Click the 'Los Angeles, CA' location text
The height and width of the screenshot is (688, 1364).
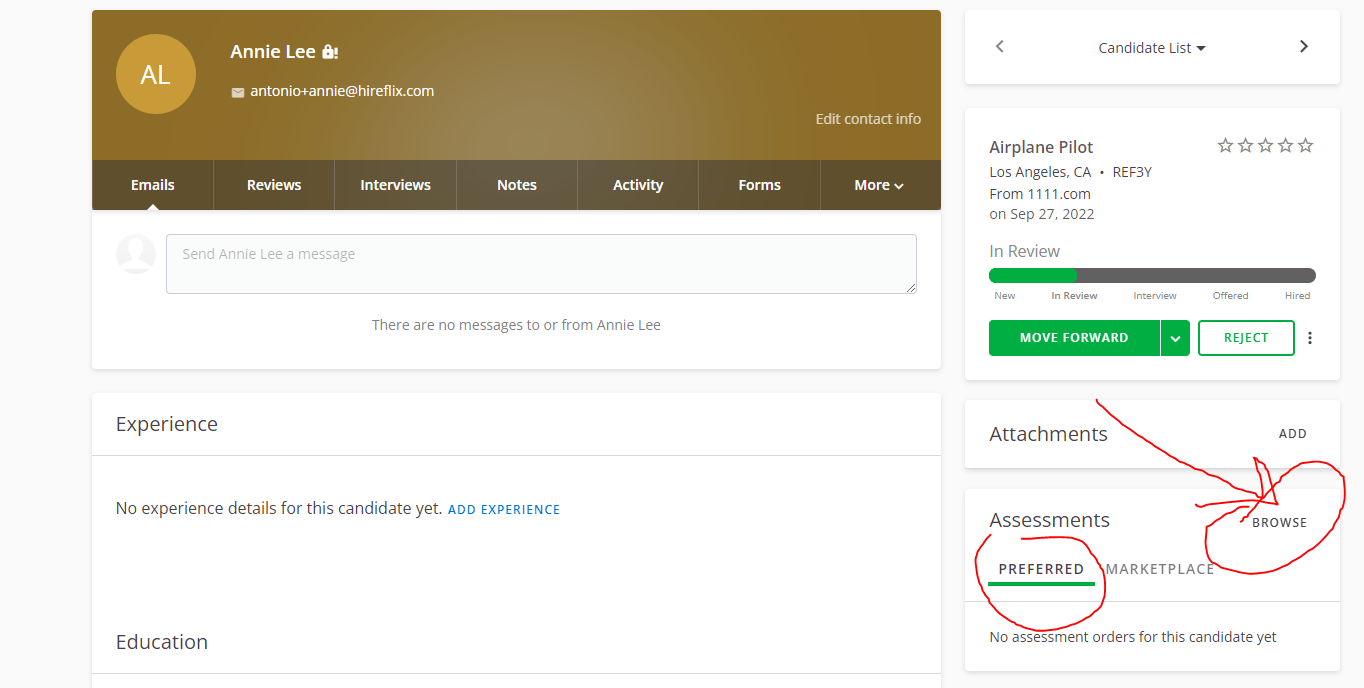point(1040,172)
